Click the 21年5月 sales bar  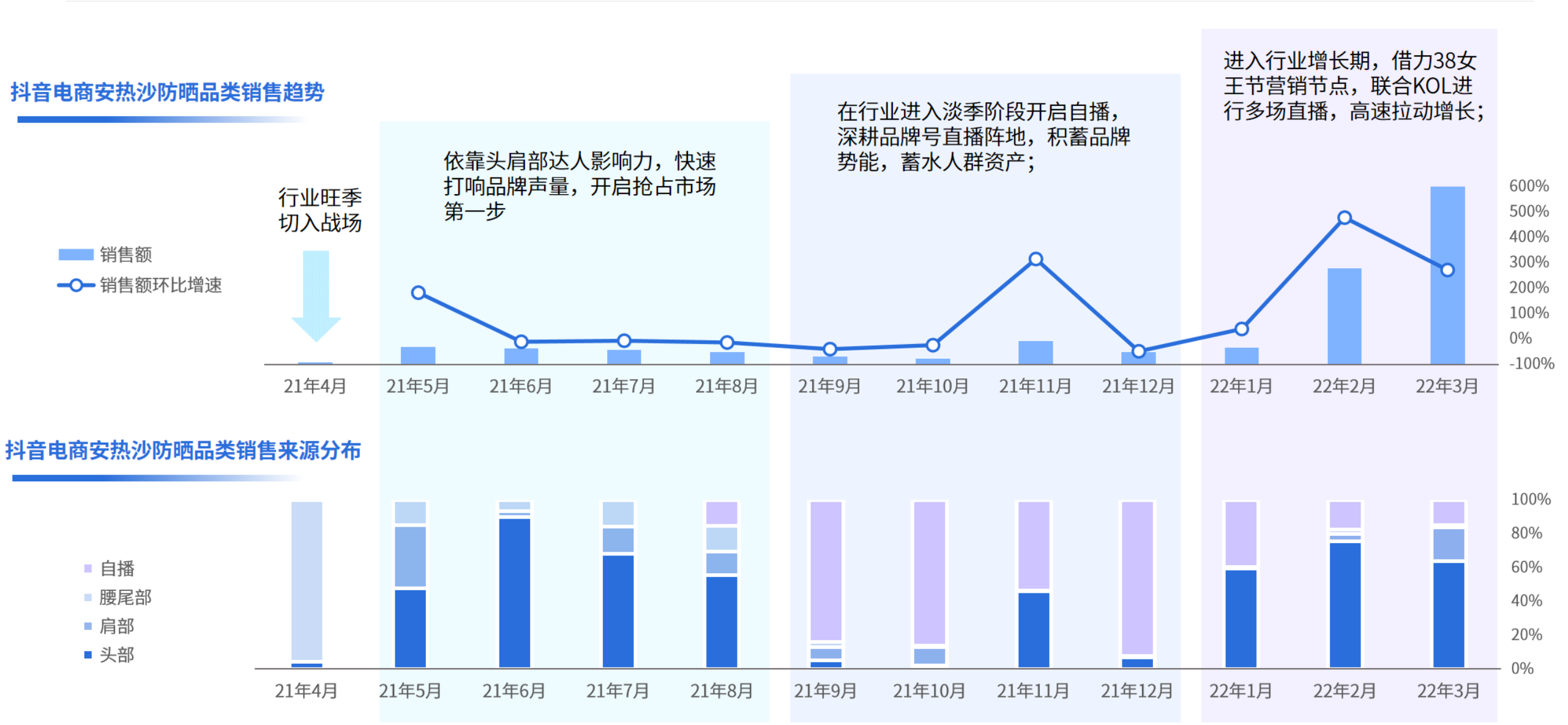[x=418, y=356]
